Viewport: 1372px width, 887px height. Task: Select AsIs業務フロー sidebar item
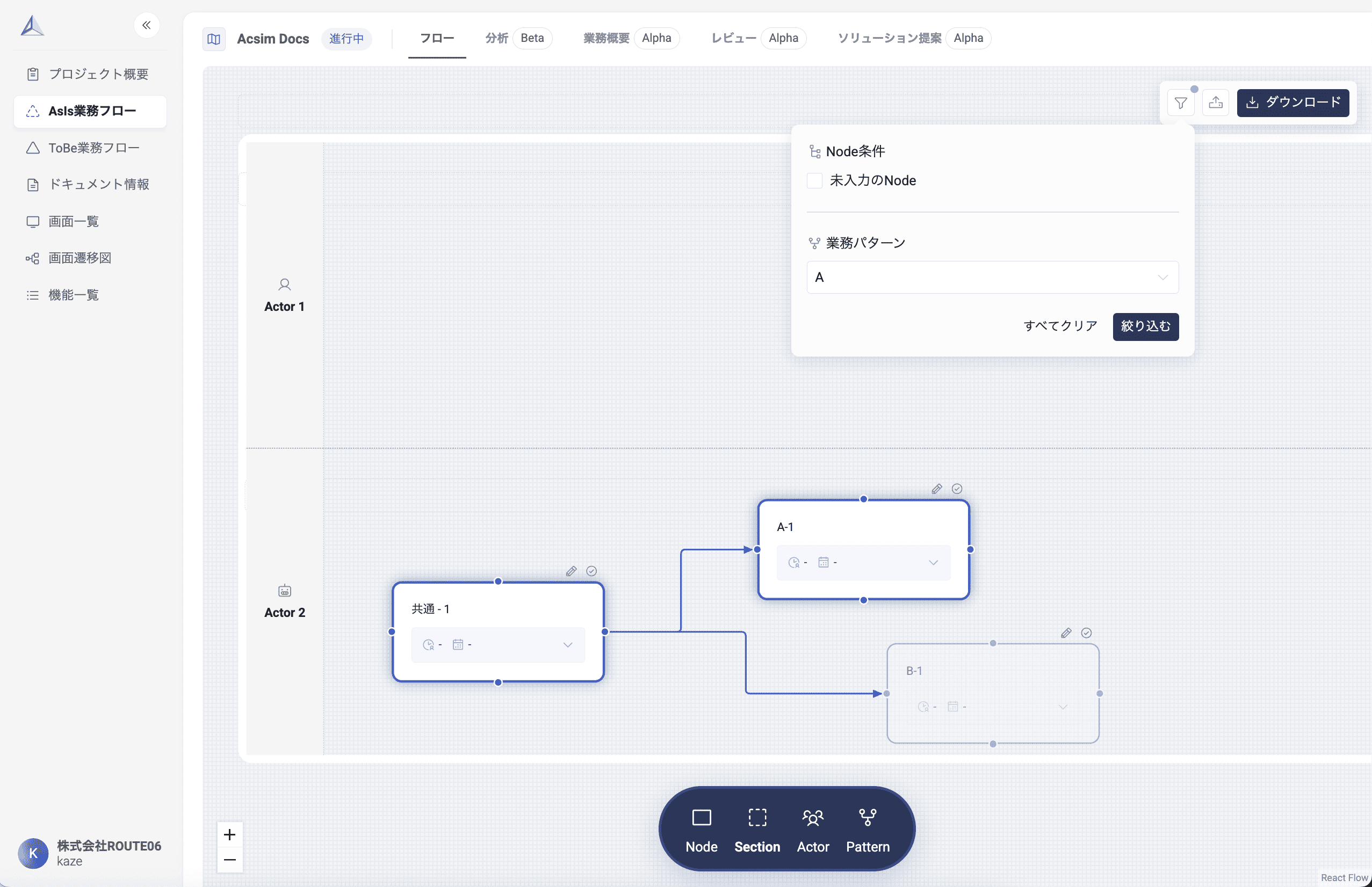click(x=90, y=111)
